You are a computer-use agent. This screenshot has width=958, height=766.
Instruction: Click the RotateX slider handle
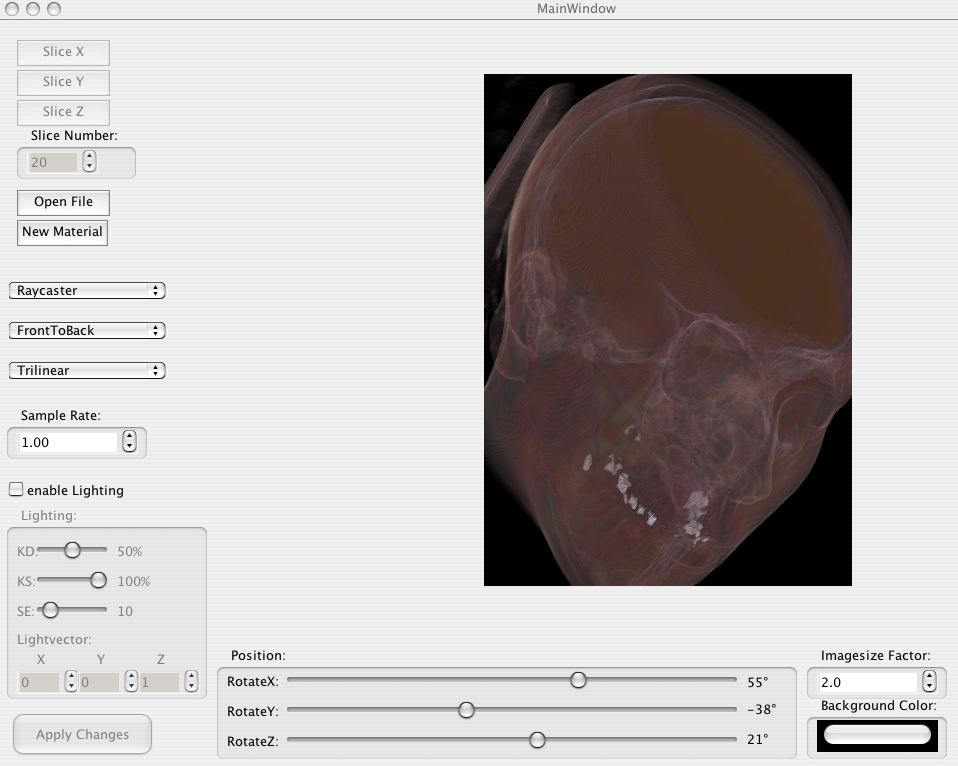[578, 680]
